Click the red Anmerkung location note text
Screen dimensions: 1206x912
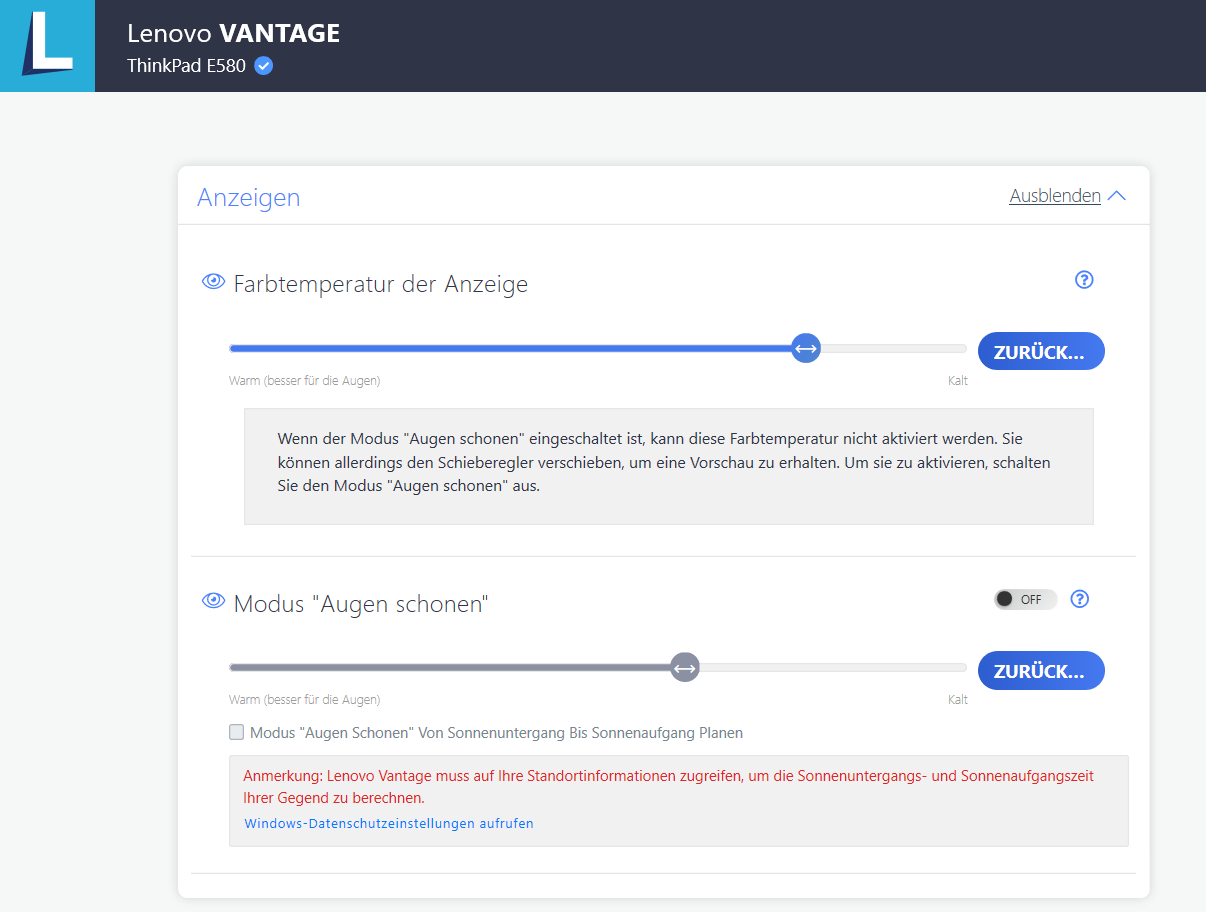[668, 787]
